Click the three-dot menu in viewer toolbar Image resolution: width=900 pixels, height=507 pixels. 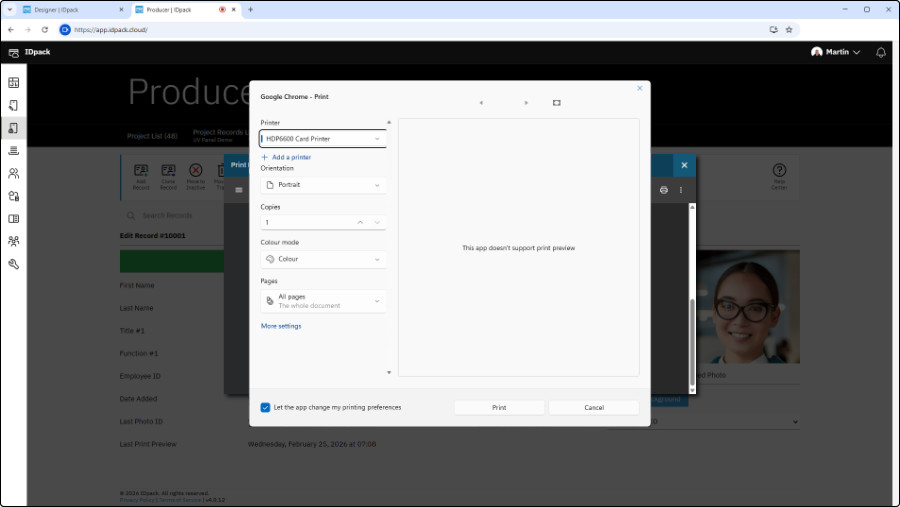681,190
